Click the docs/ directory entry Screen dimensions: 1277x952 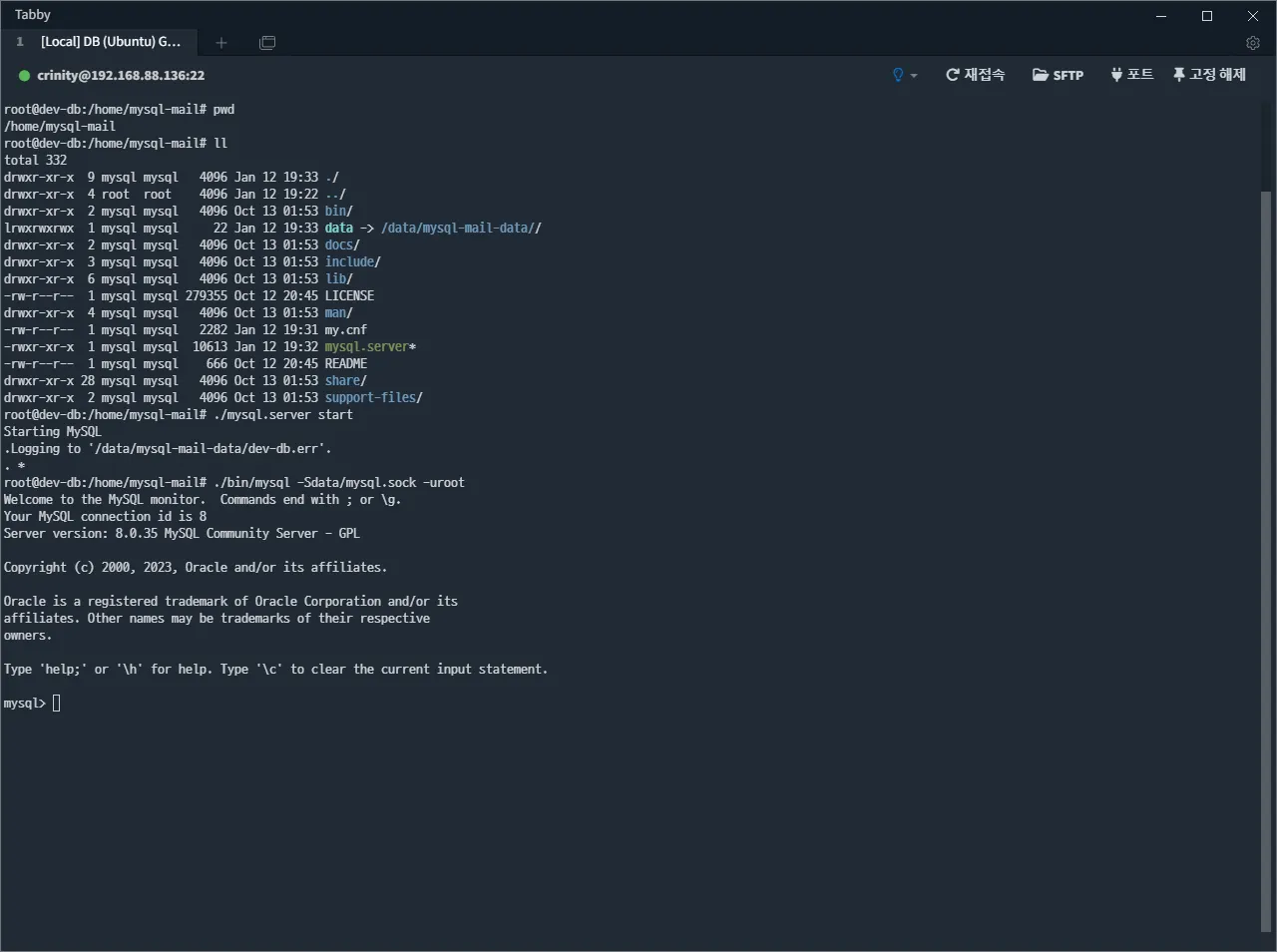pos(342,245)
